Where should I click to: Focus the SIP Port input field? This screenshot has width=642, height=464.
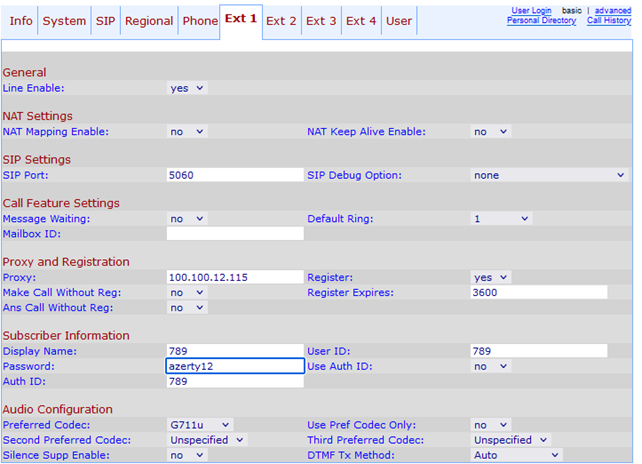[x=235, y=175]
